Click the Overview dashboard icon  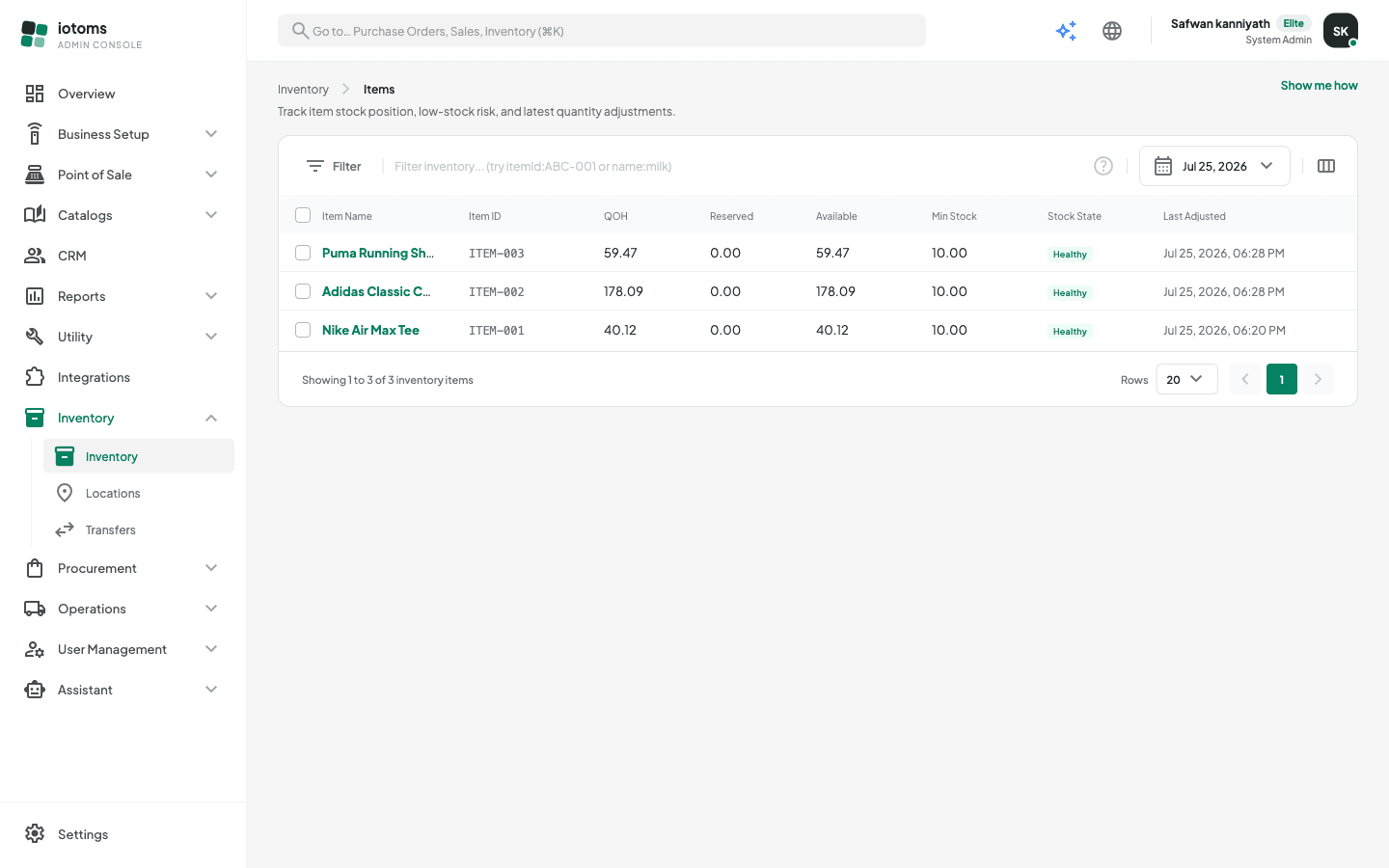click(x=35, y=94)
